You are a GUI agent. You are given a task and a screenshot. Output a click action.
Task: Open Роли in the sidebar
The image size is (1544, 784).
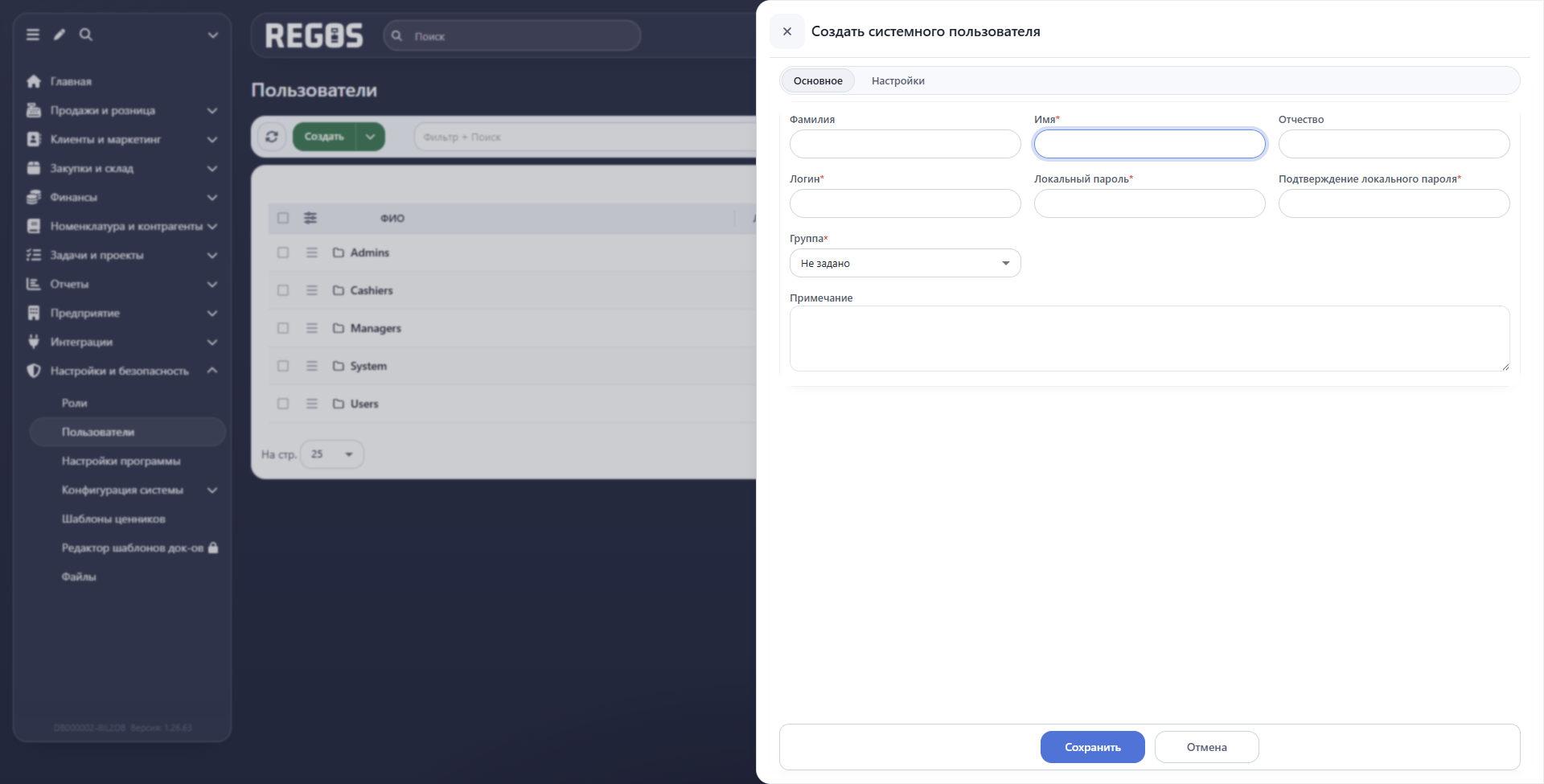point(75,403)
